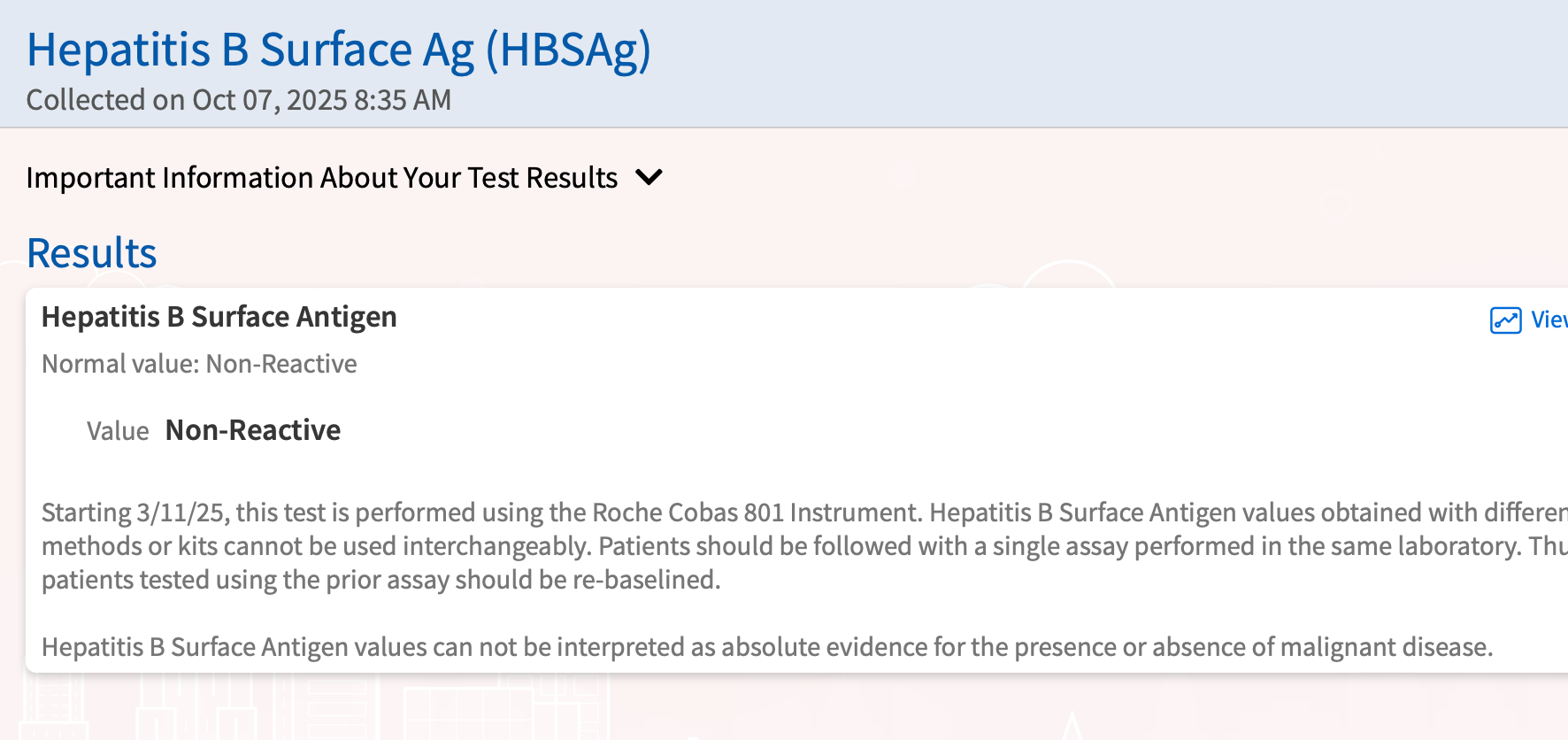Screen dimensions: 1568x740
Task: Click the bold Non-Reactive result value
Action: coord(253,430)
